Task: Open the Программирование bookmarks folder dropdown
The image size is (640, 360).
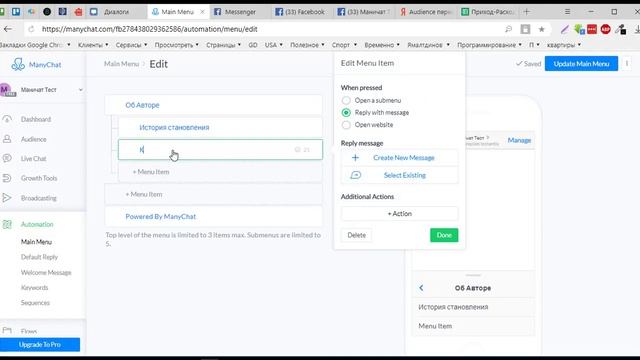Action: (489, 45)
